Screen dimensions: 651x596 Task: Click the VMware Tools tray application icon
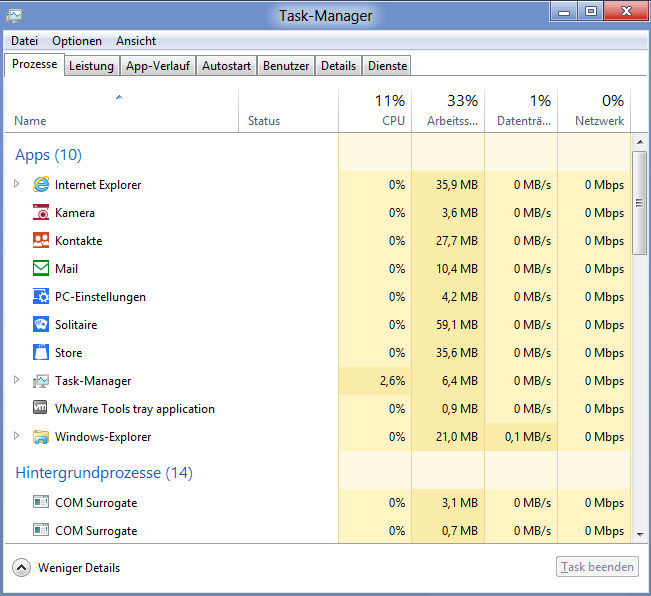pos(41,408)
